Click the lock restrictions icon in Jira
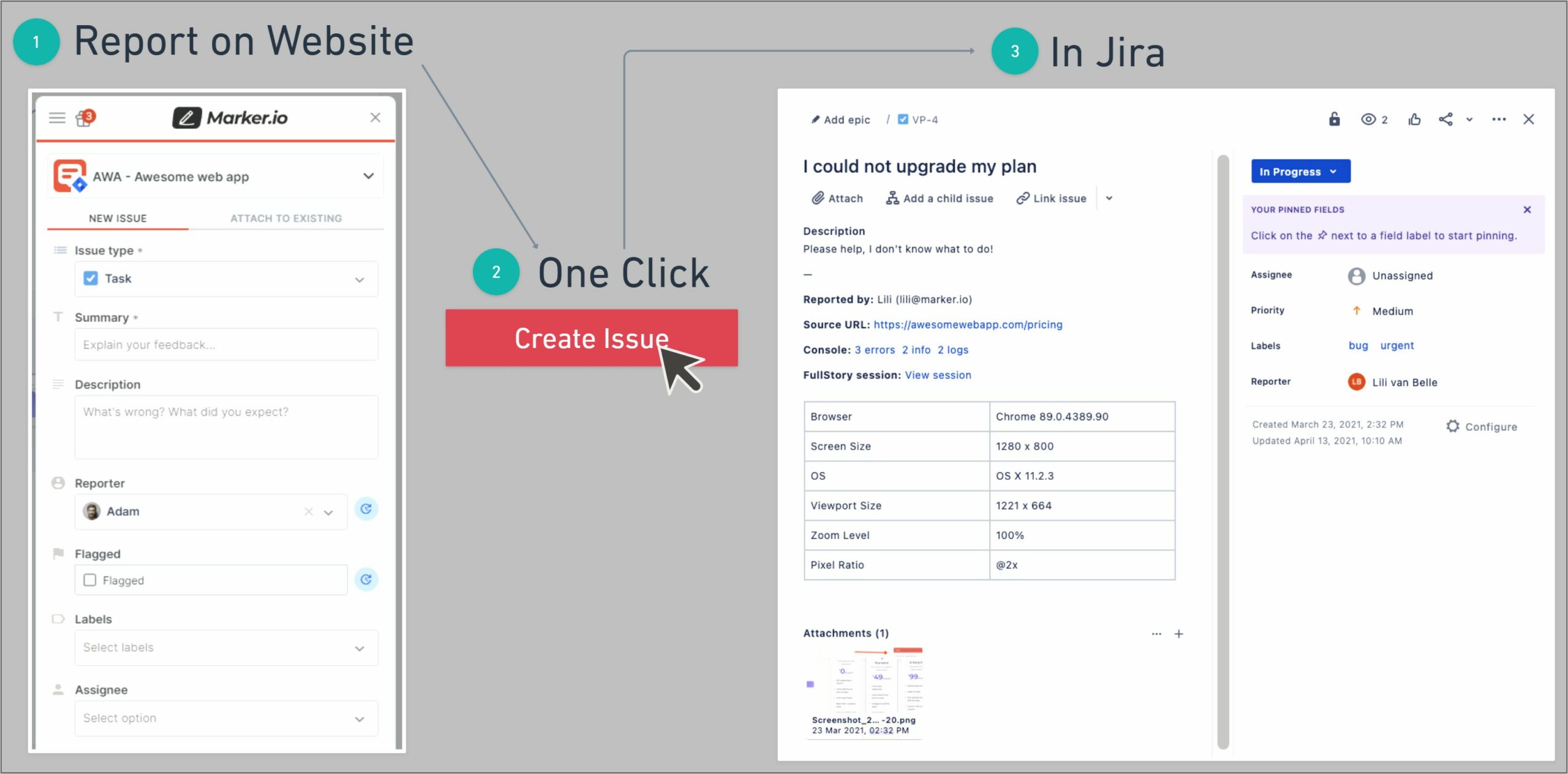This screenshot has width=1568, height=774. (1335, 119)
